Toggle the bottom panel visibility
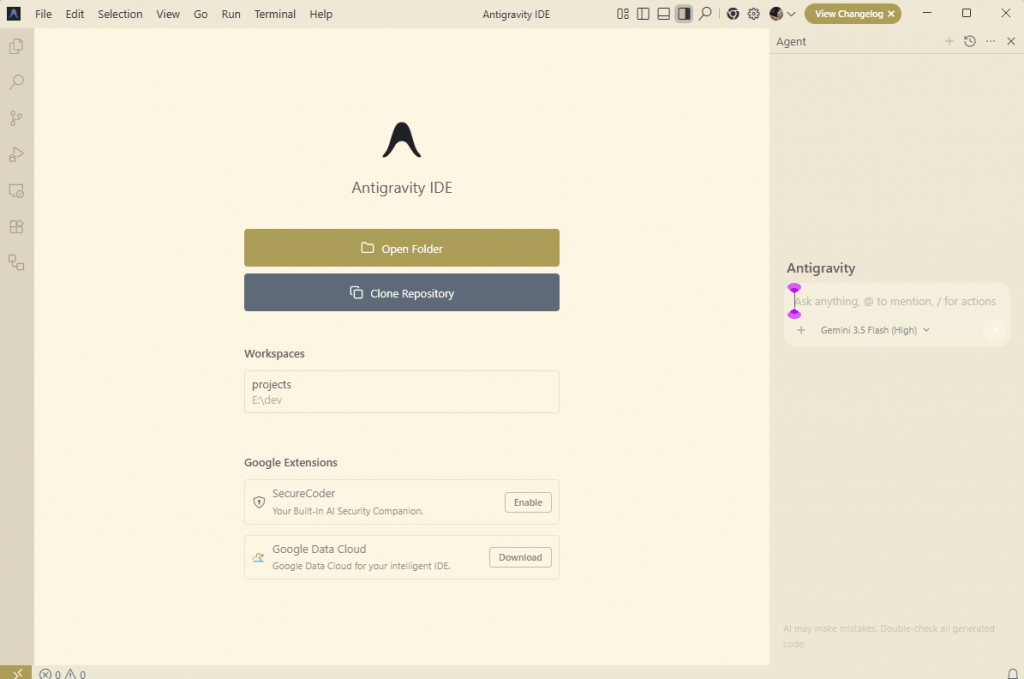 [664, 14]
